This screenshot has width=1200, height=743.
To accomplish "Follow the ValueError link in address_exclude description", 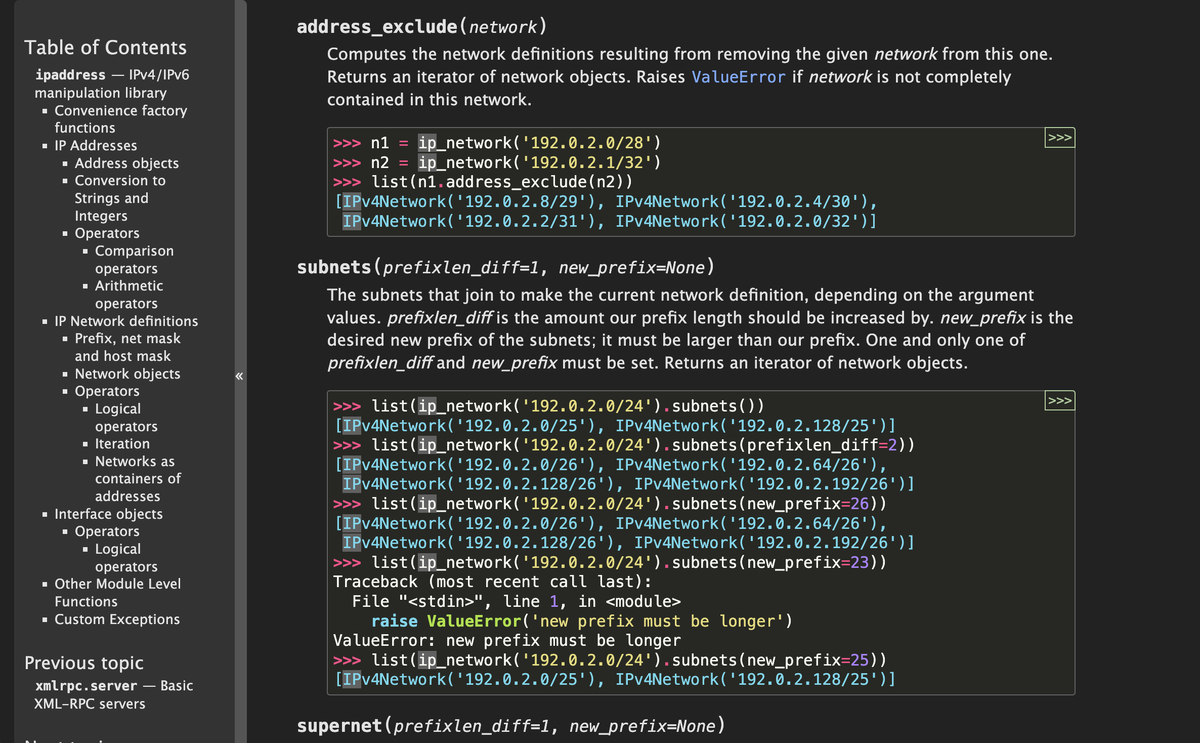I will 739,77.
